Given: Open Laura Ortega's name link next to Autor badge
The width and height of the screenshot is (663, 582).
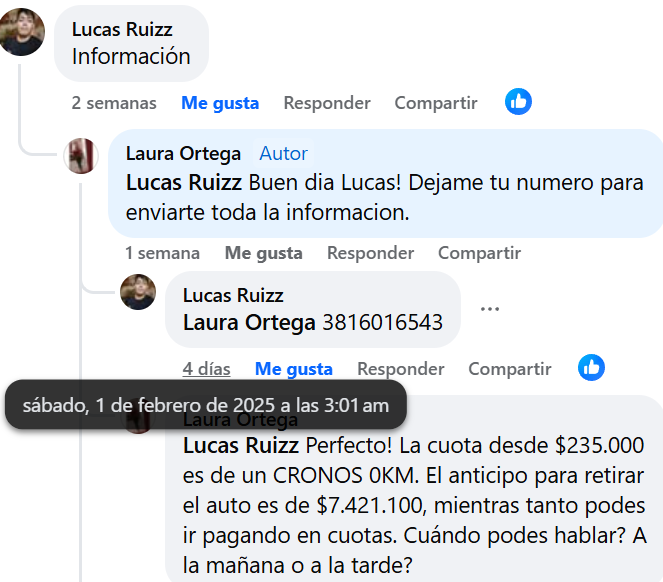Looking at the screenshot, I should tap(183, 153).
